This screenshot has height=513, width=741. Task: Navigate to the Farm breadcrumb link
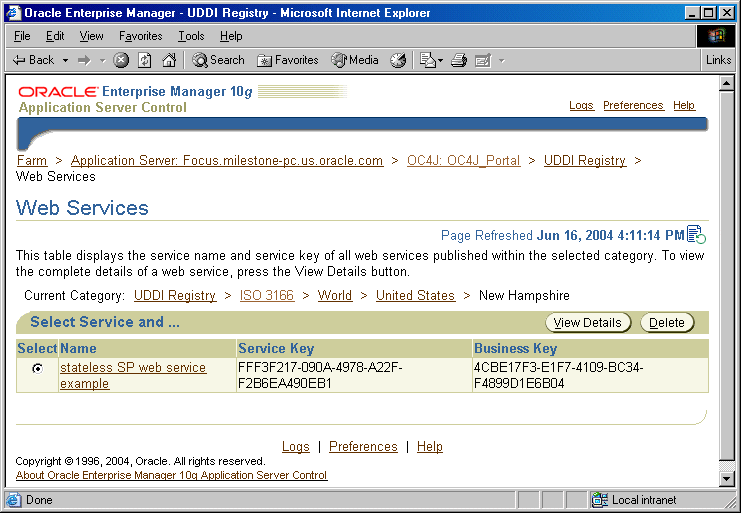click(32, 161)
